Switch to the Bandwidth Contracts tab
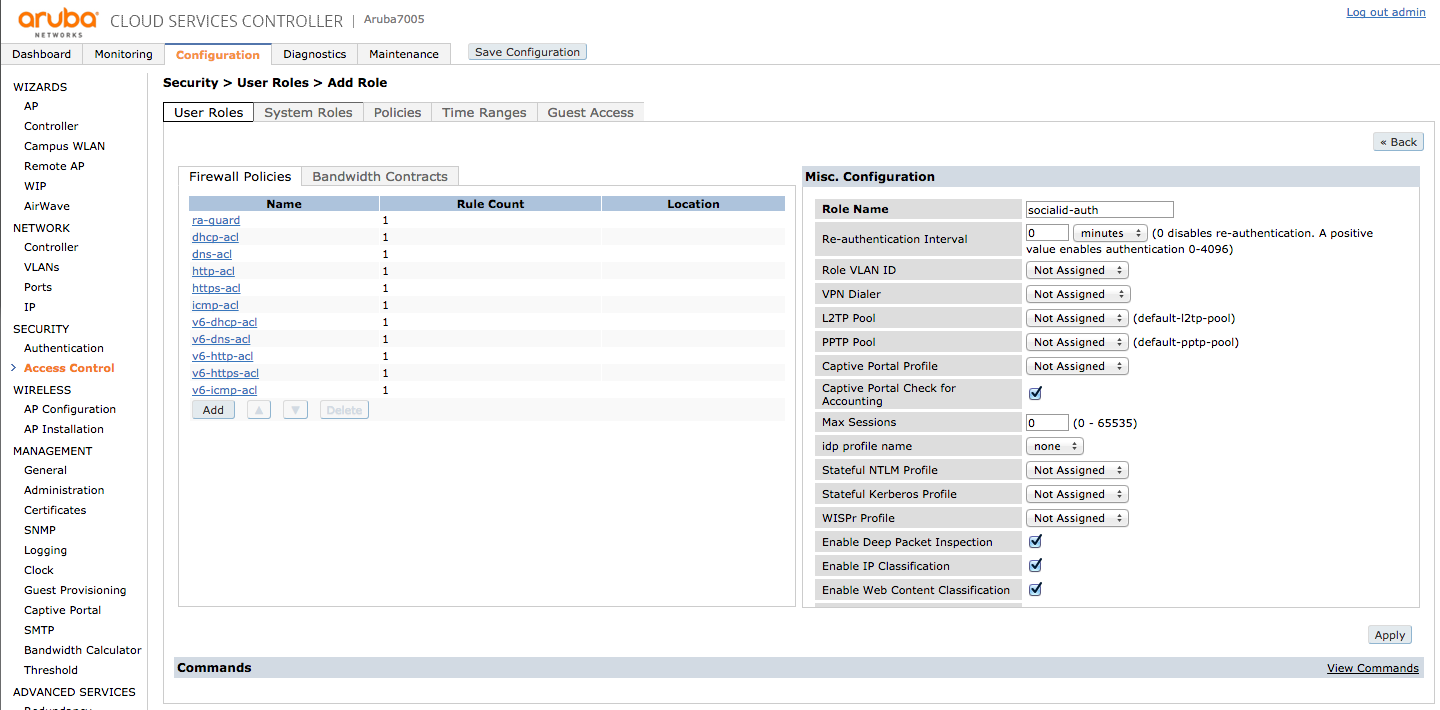This screenshot has width=1440, height=710. [x=380, y=176]
